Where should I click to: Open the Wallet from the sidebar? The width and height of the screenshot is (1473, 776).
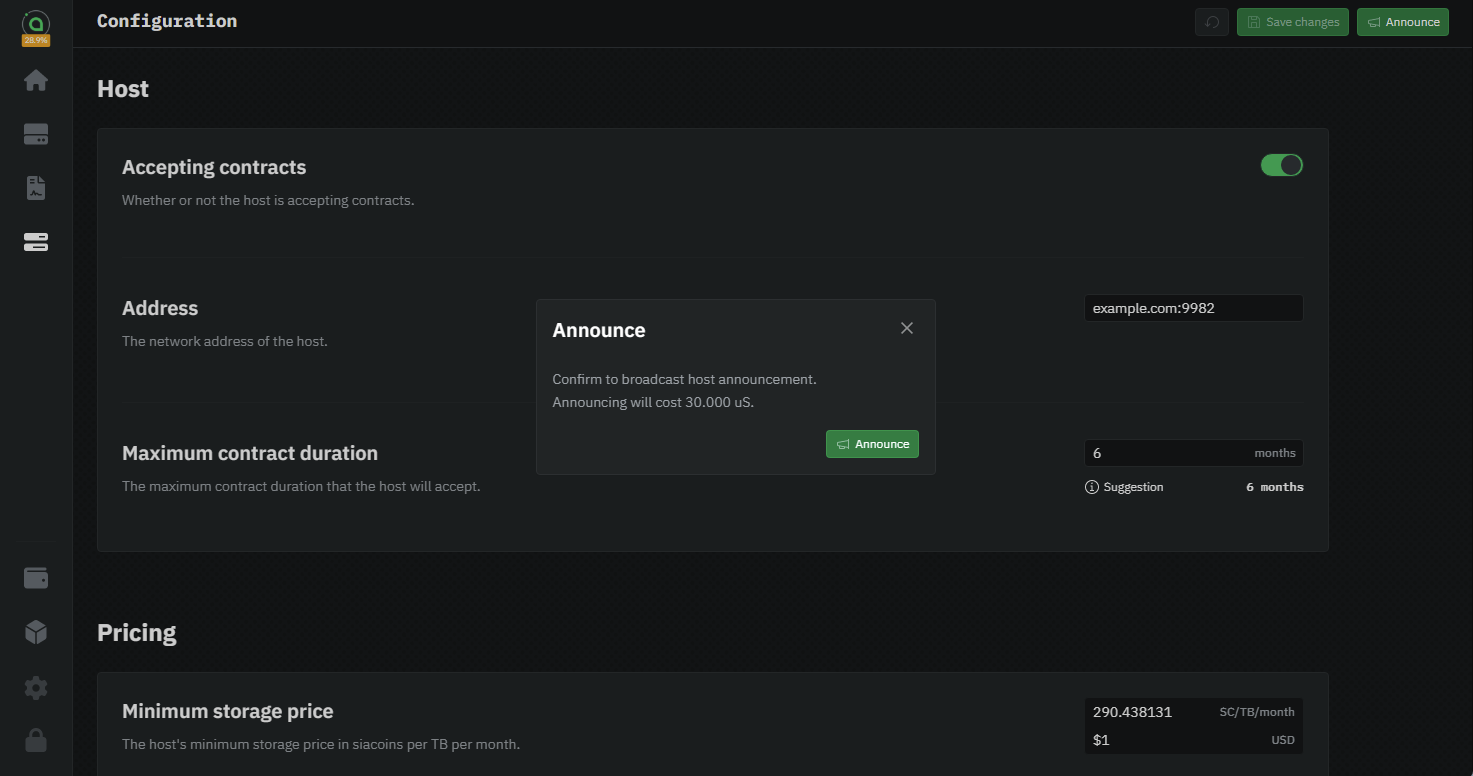36,578
